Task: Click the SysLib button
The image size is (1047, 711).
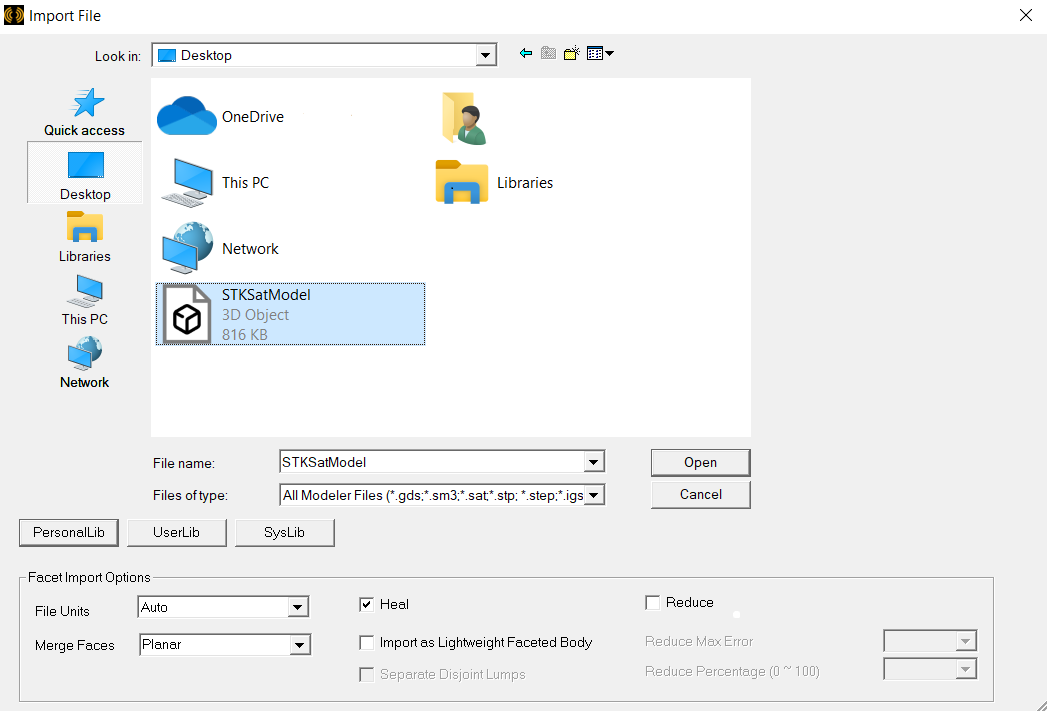Action: click(284, 533)
